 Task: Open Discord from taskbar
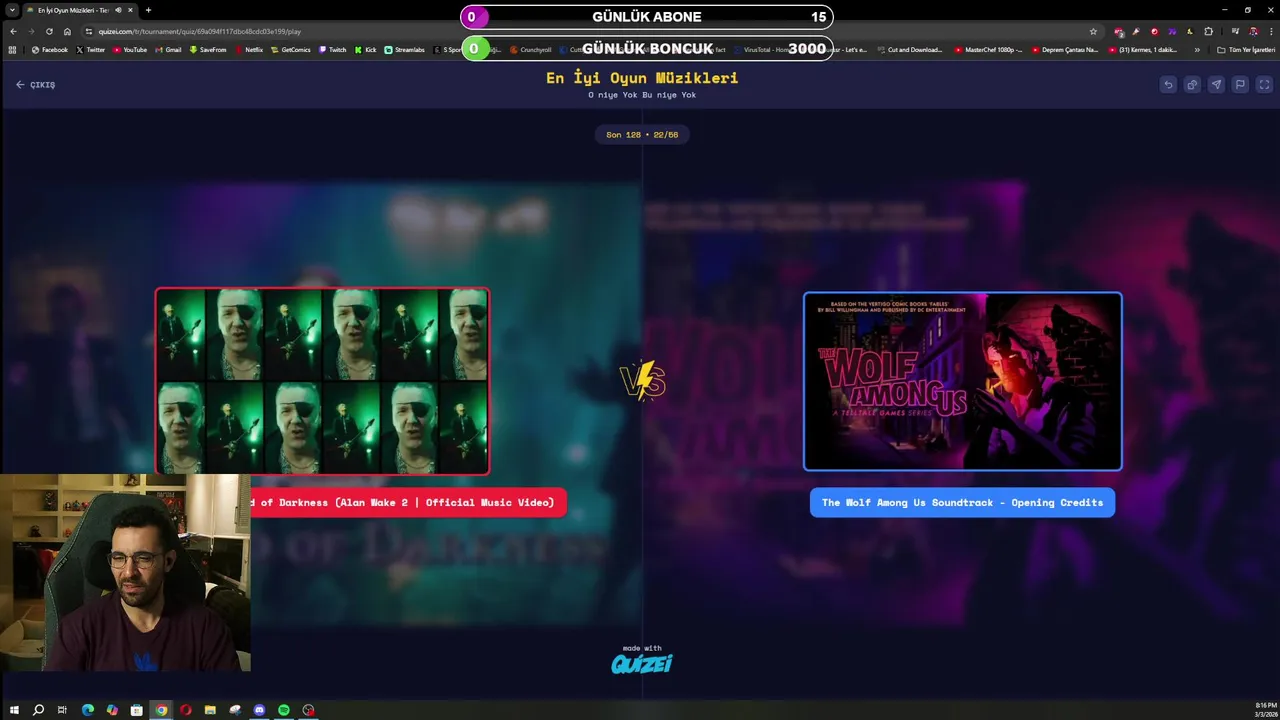pos(259,710)
